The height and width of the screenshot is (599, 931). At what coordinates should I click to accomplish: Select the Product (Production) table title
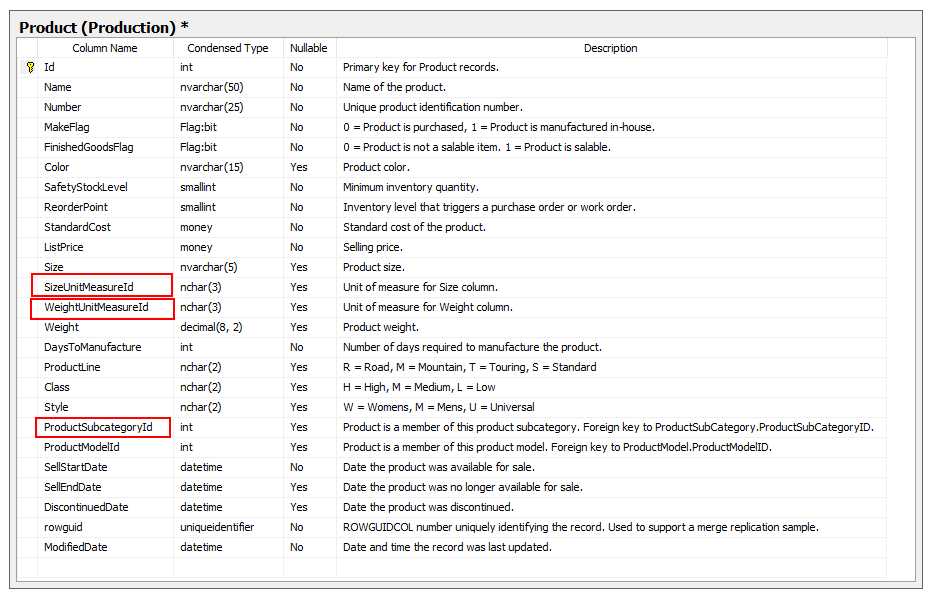pos(104,27)
